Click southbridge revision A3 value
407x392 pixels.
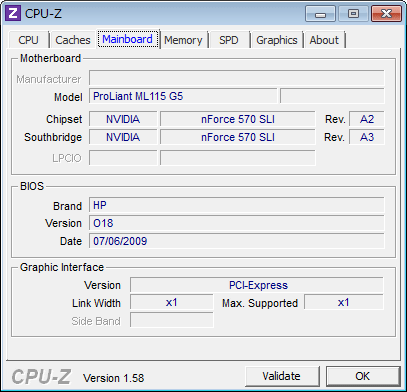(367, 137)
